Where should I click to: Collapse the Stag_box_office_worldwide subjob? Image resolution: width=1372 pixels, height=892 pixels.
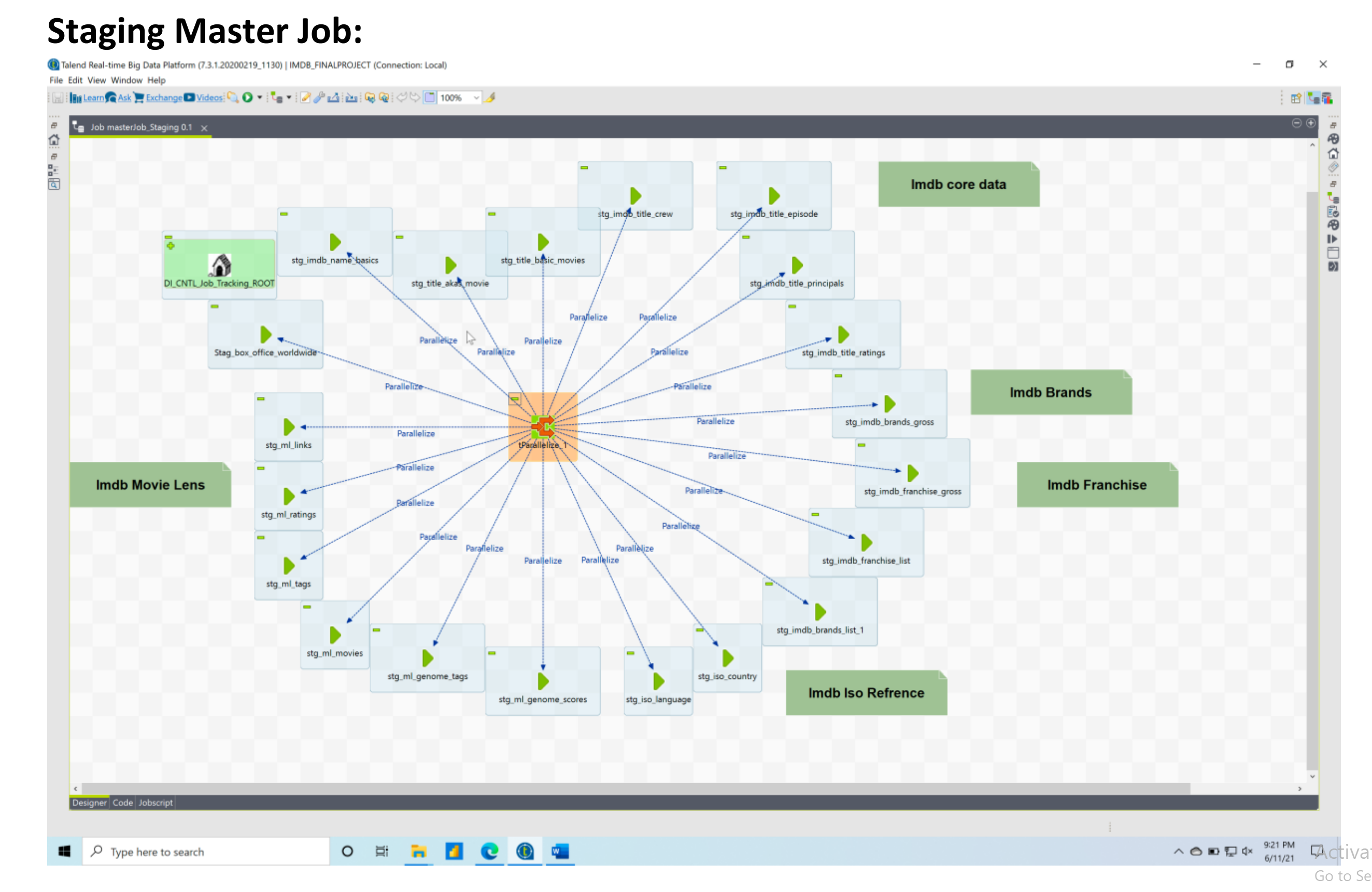click(215, 307)
